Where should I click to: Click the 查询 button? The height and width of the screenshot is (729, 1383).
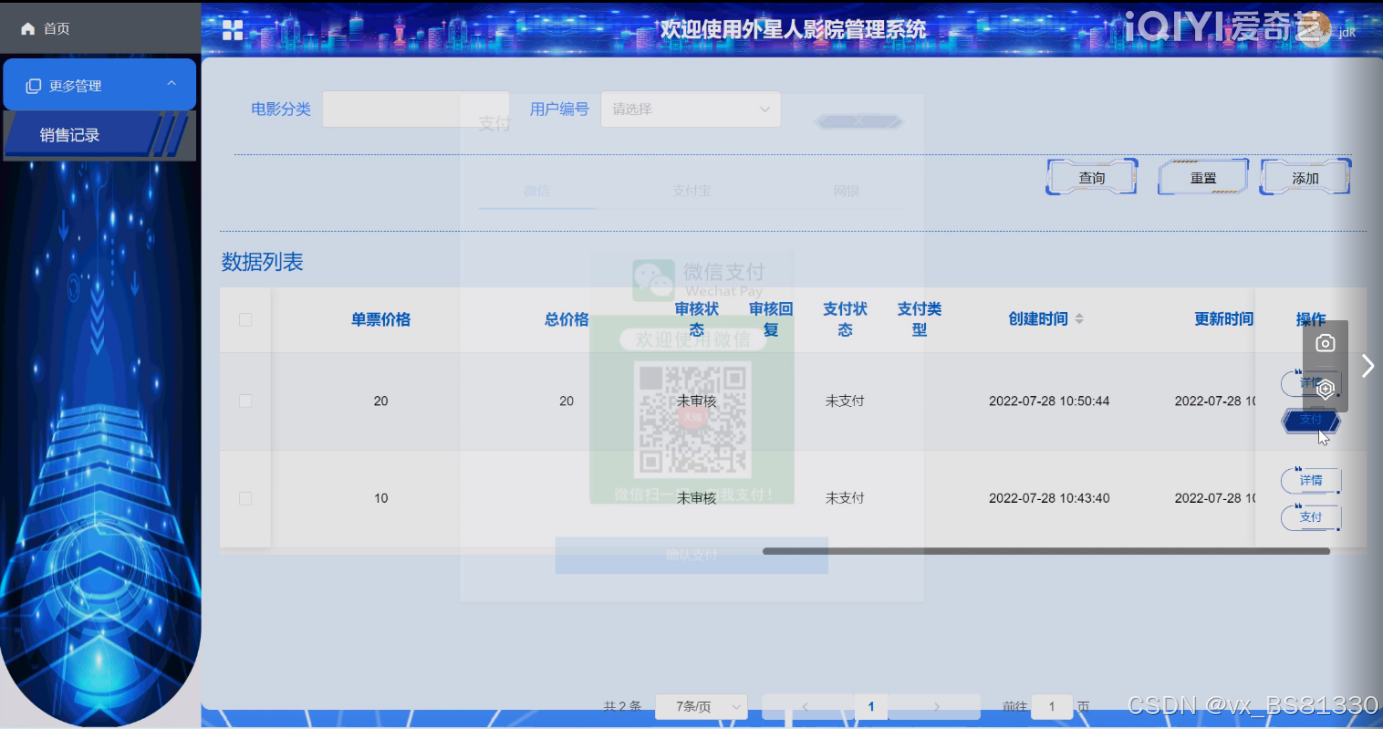pos(1092,178)
